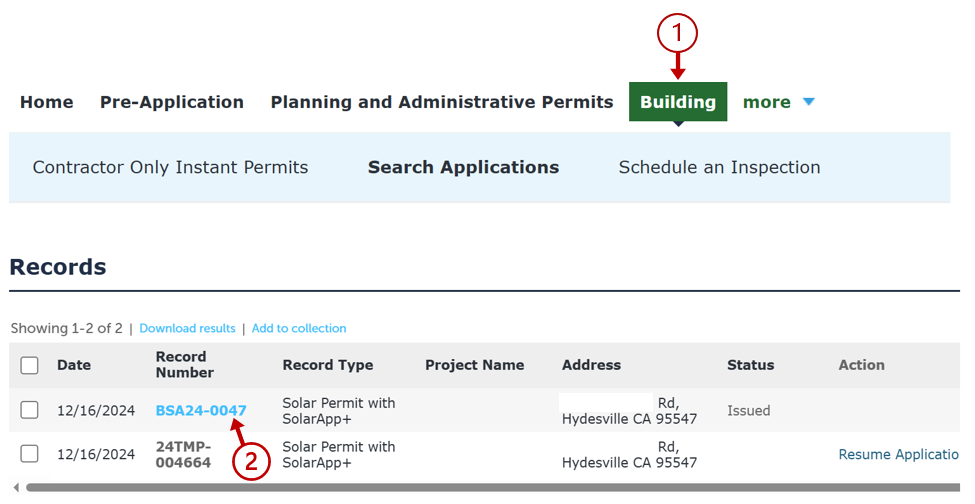Switch to the Pre-Application tab

pyautogui.click(x=171, y=102)
